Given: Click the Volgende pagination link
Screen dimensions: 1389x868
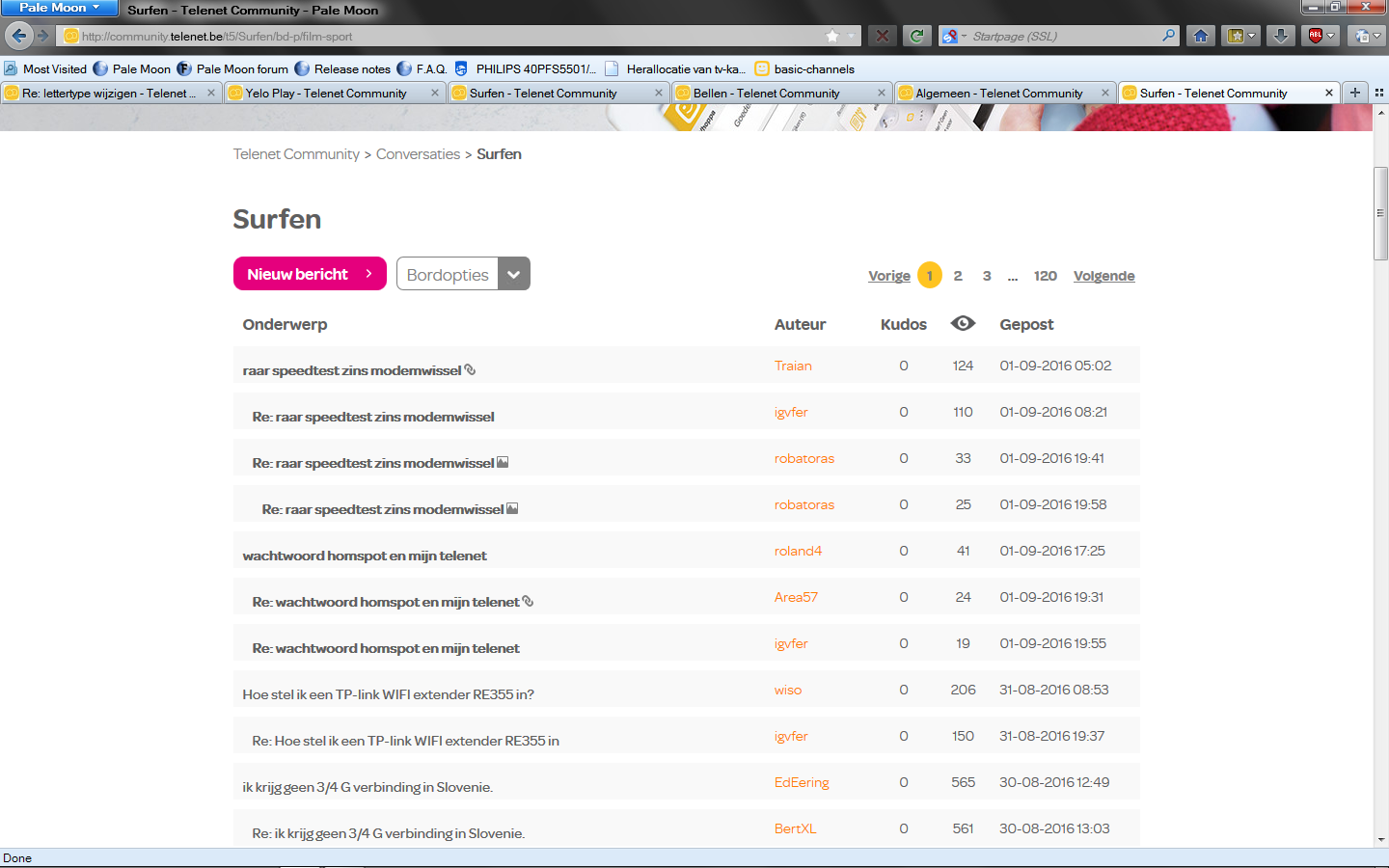Looking at the screenshot, I should (x=1104, y=276).
